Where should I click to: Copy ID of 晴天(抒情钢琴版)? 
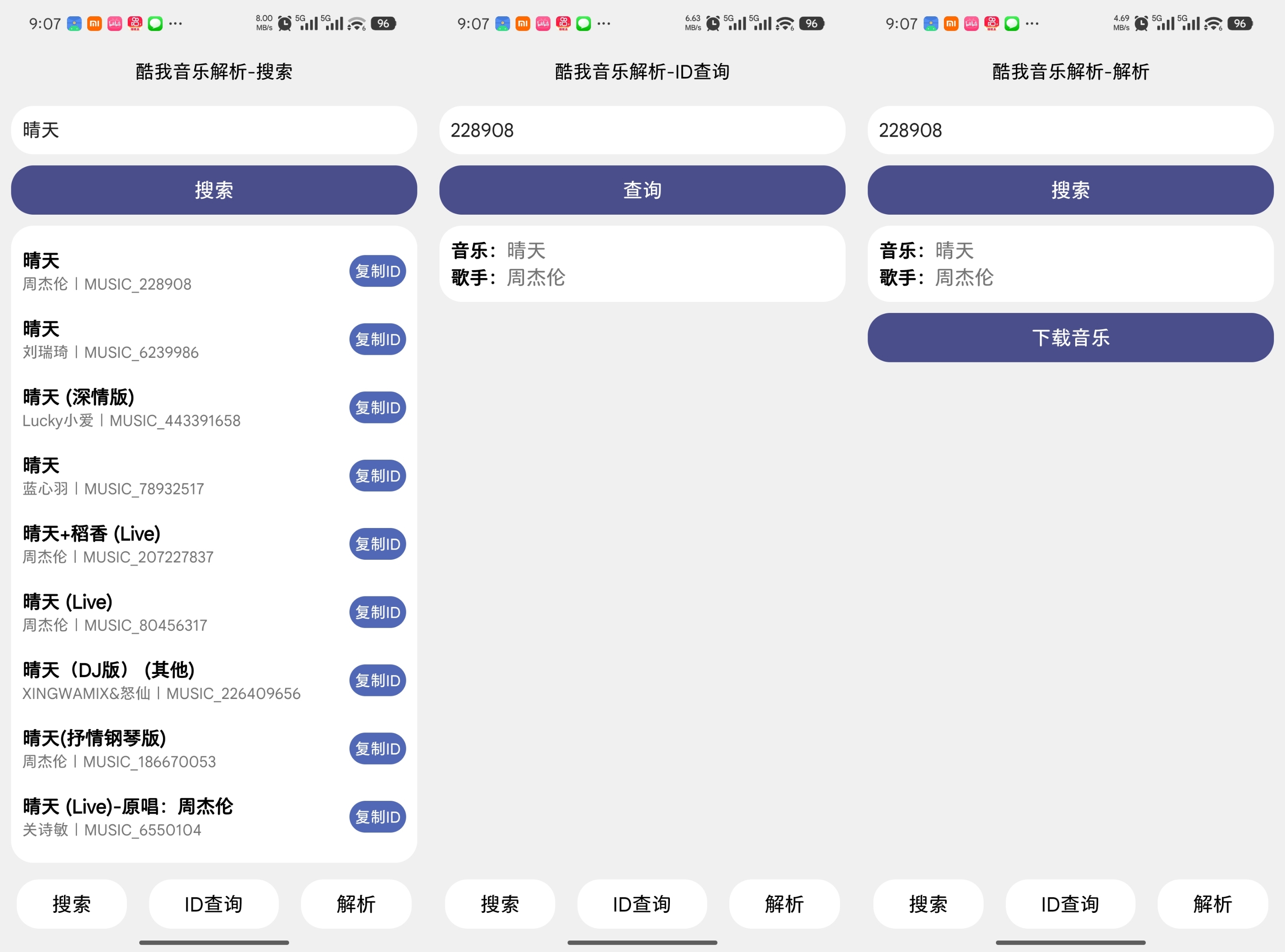coord(377,748)
